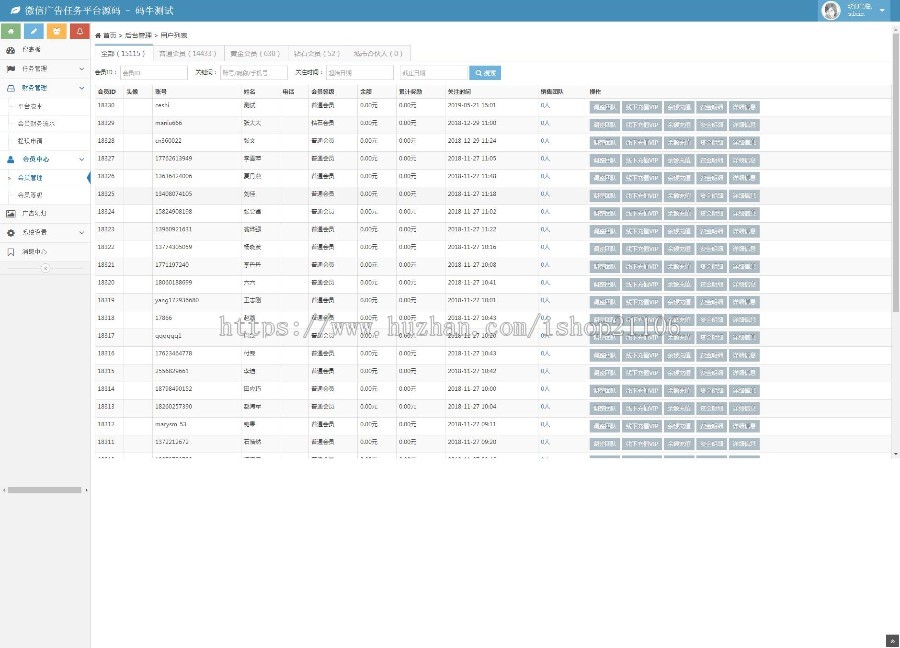Switch to the city partner (0) tab
This screenshot has width=900, height=648.
378,53
